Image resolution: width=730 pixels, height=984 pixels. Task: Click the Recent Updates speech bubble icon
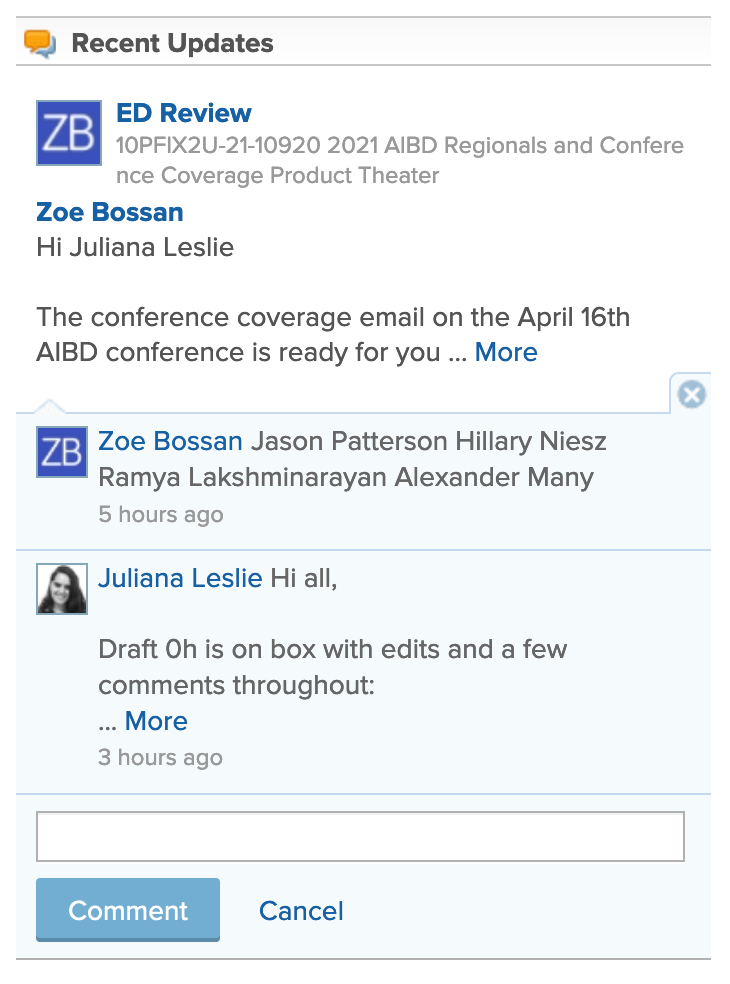40,44
